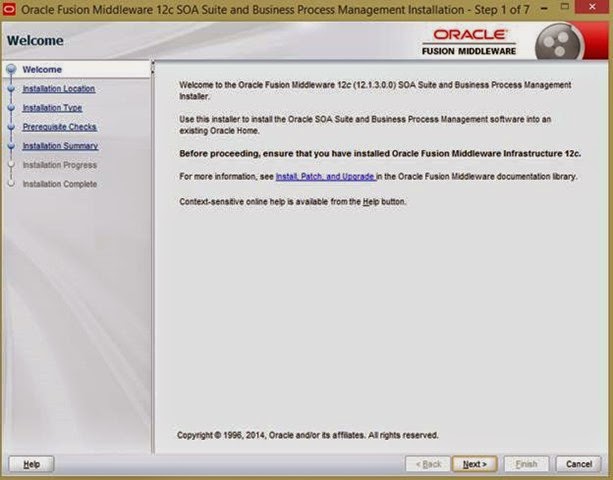Click the Installation Complete step bullet
The height and width of the screenshot is (480, 613).
click(11, 183)
